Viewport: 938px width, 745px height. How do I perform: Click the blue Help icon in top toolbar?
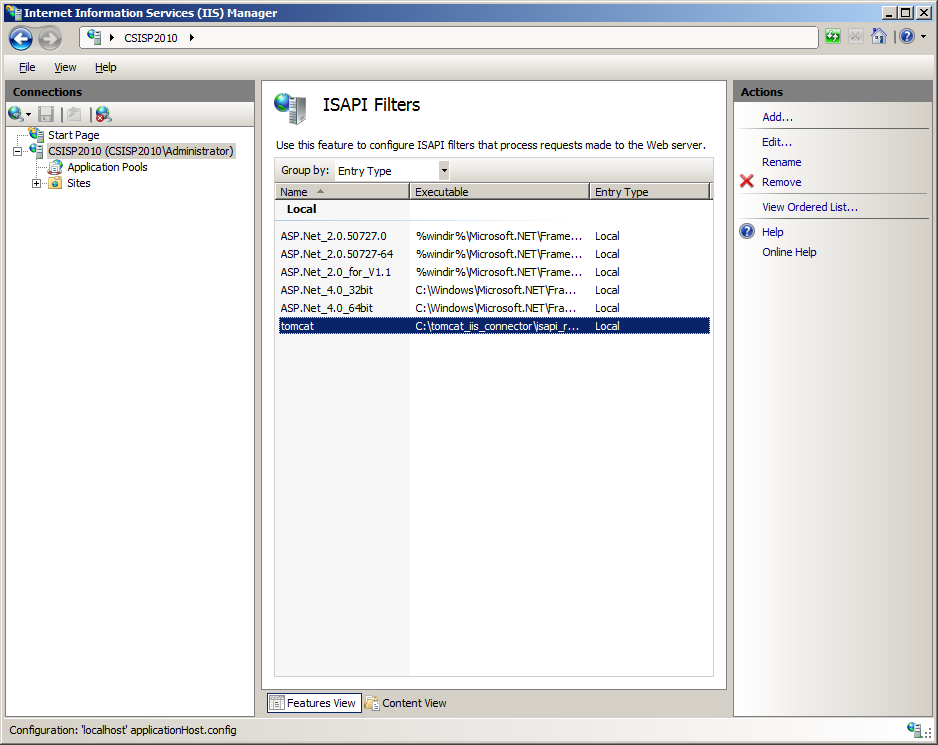pos(905,37)
